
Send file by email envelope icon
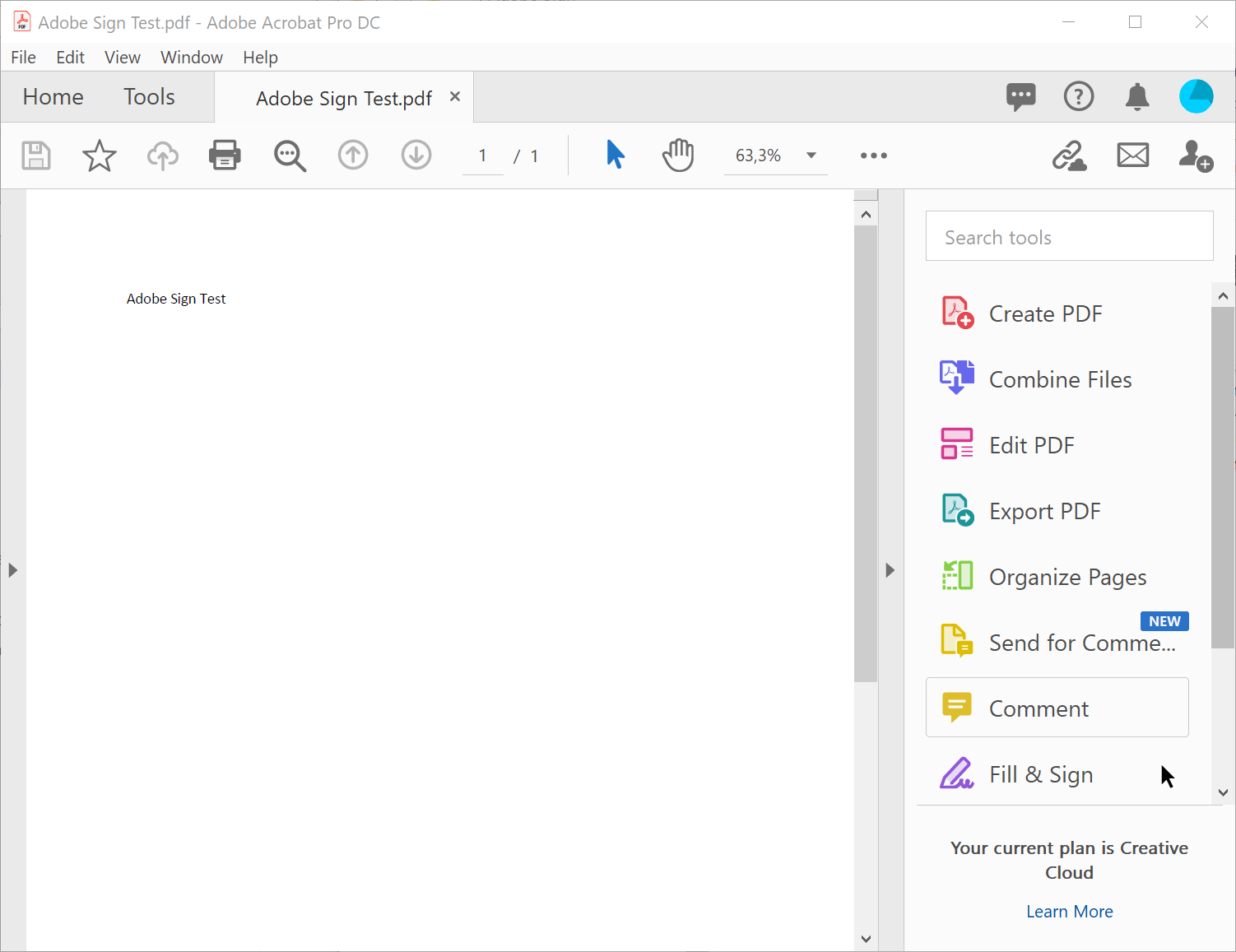pos(1133,155)
